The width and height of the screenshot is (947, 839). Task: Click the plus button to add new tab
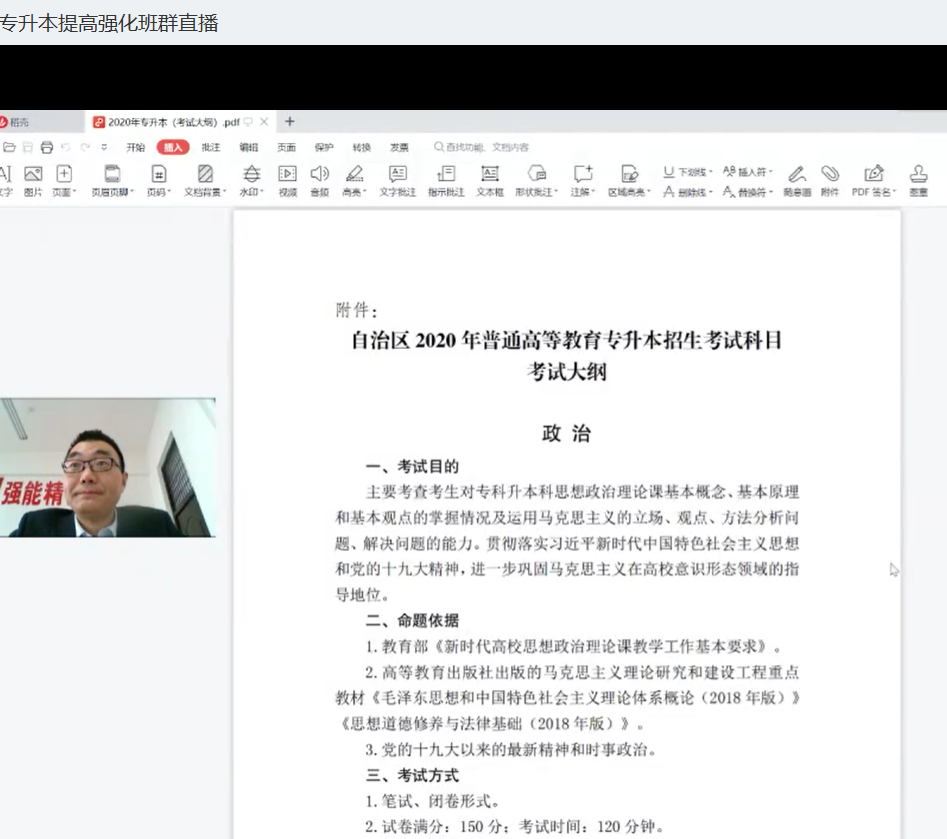[290, 122]
